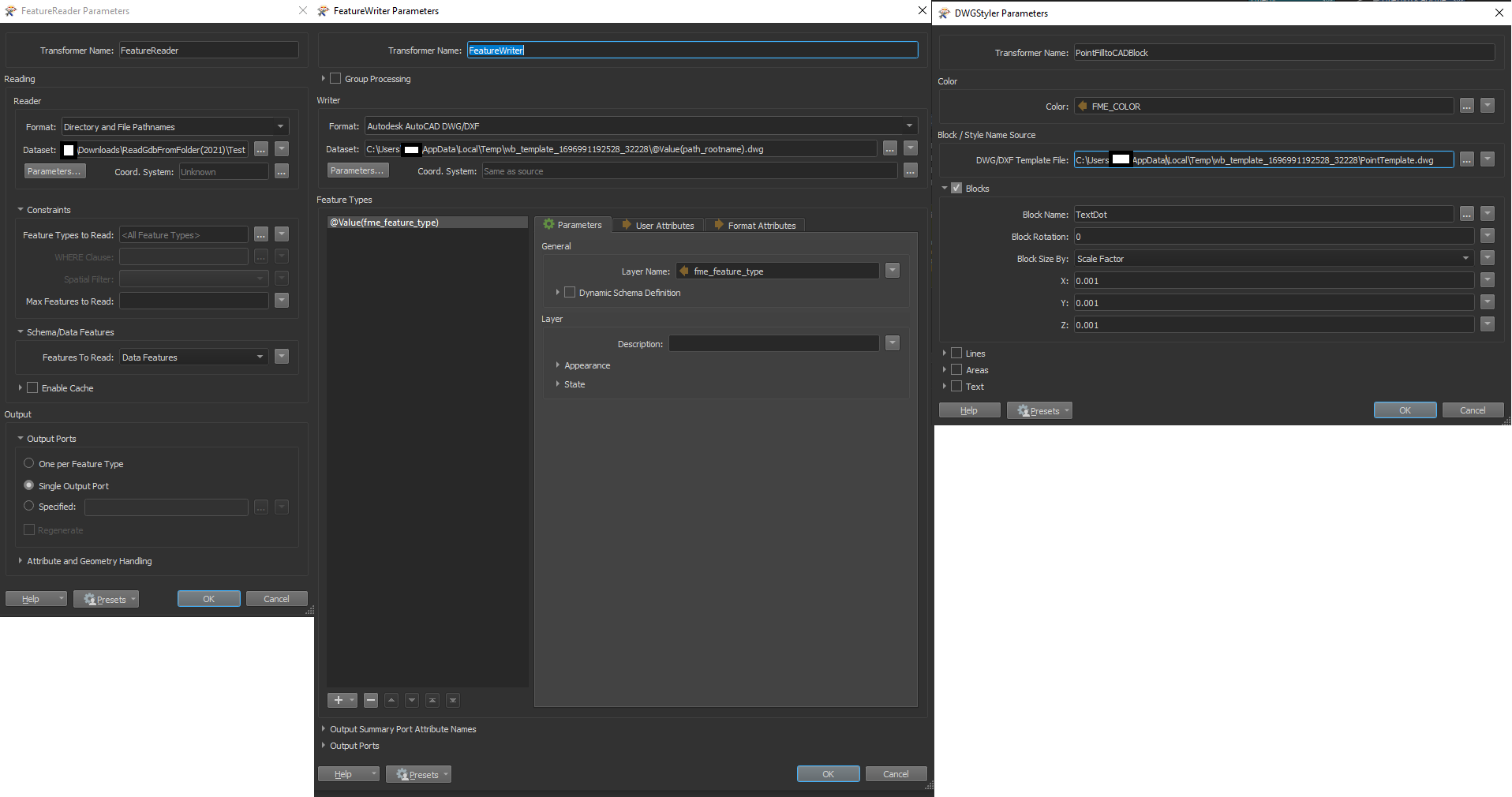Open Block Size X value options arrow

tap(1488, 280)
